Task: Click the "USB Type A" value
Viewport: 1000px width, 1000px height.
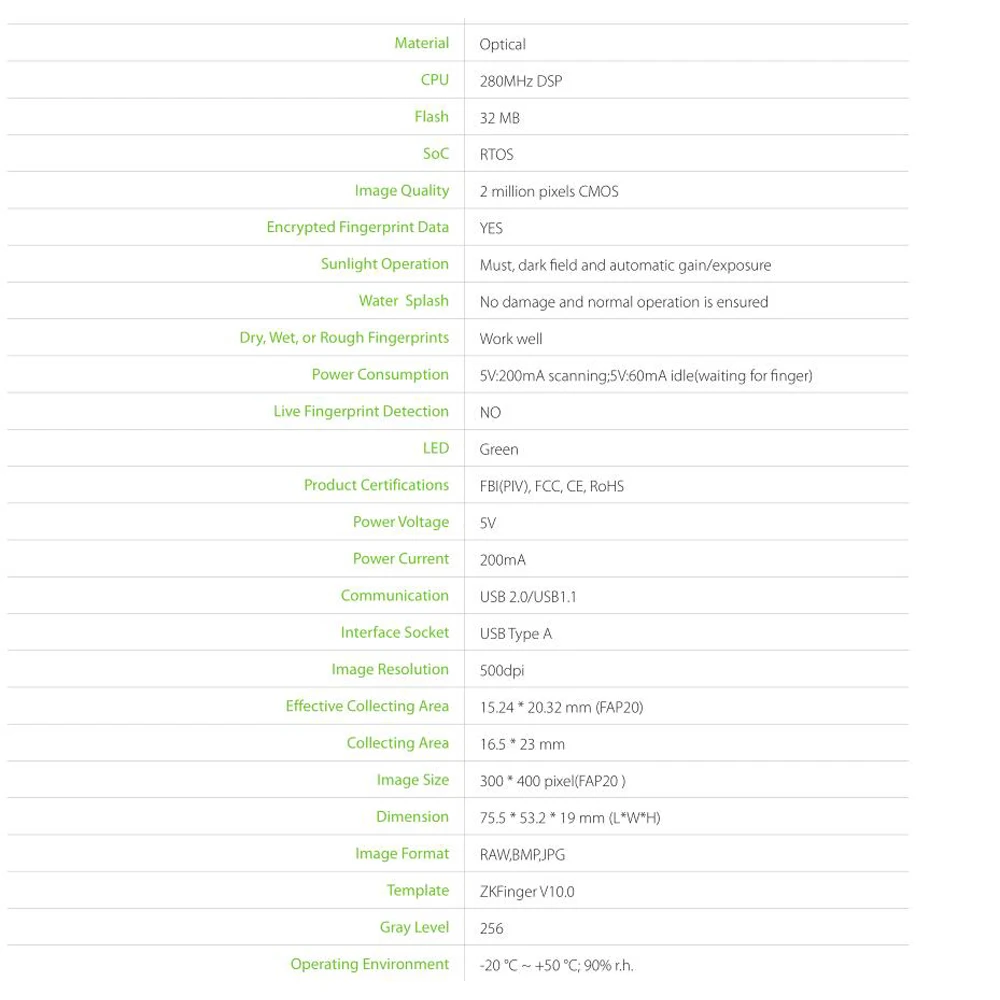Action: (x=515, y=634)
